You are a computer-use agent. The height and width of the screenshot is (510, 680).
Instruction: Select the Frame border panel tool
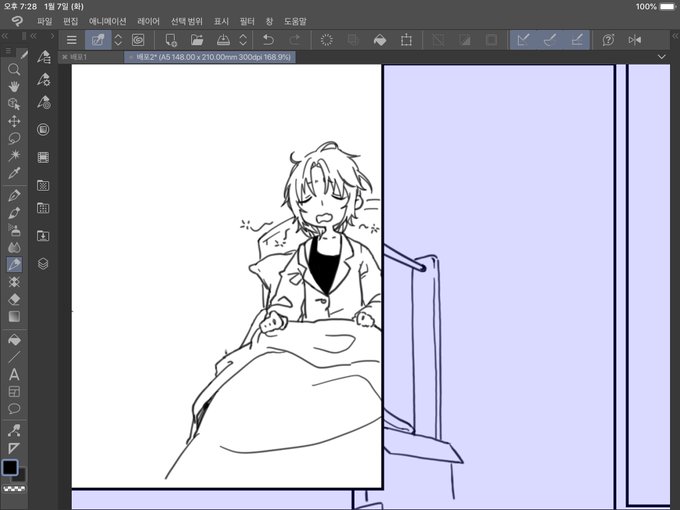coord(14,392)
